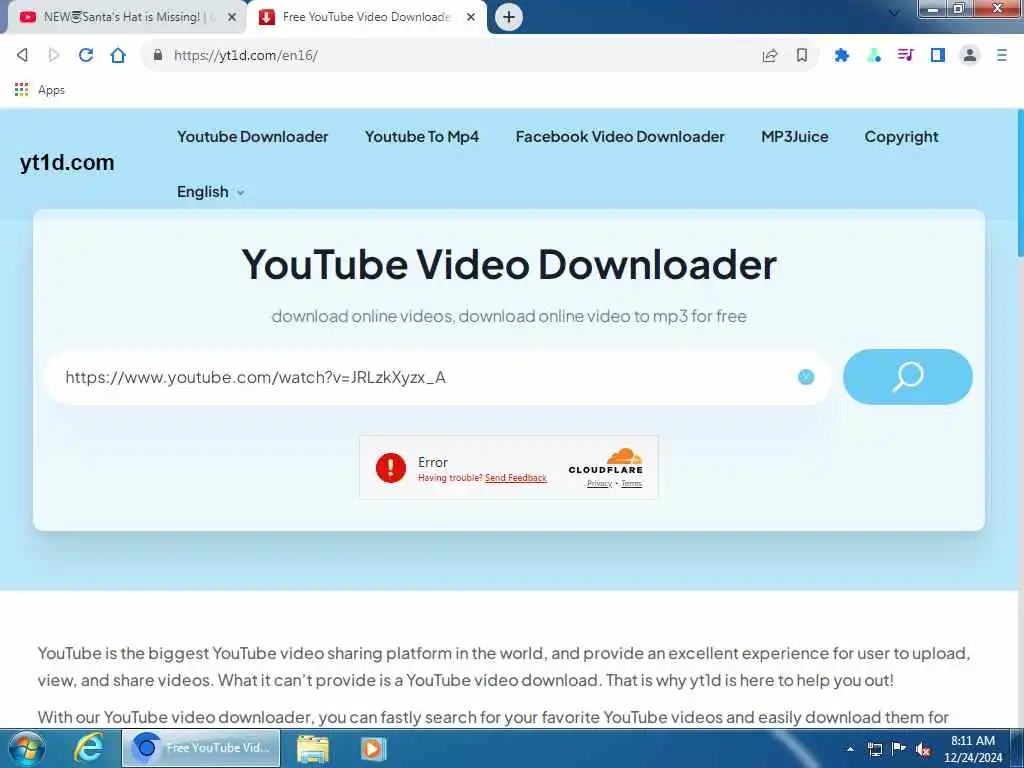Open the extensions puzzle piece icon
Image resolution: width=1024 pixels, height=768 pixels.
(842, 56)
